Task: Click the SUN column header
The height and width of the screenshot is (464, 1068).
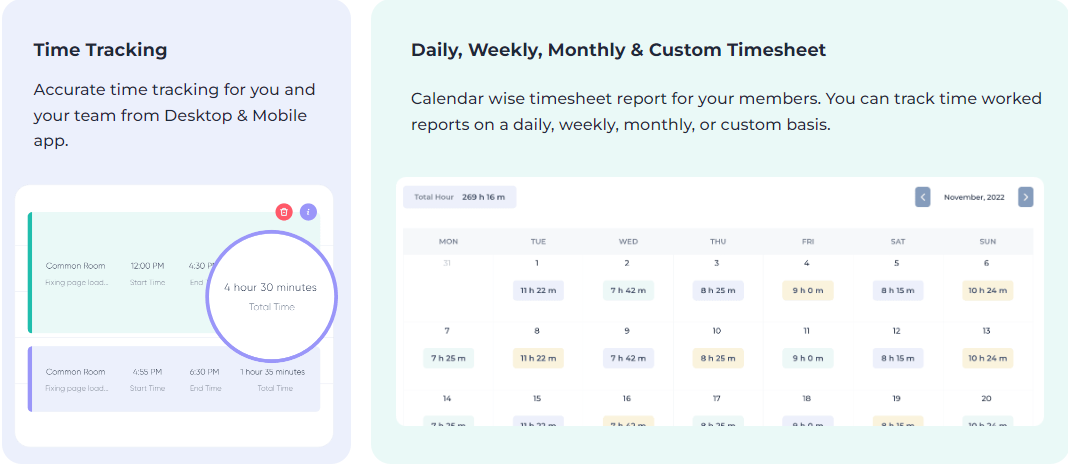Action: [x=986, y=241]
